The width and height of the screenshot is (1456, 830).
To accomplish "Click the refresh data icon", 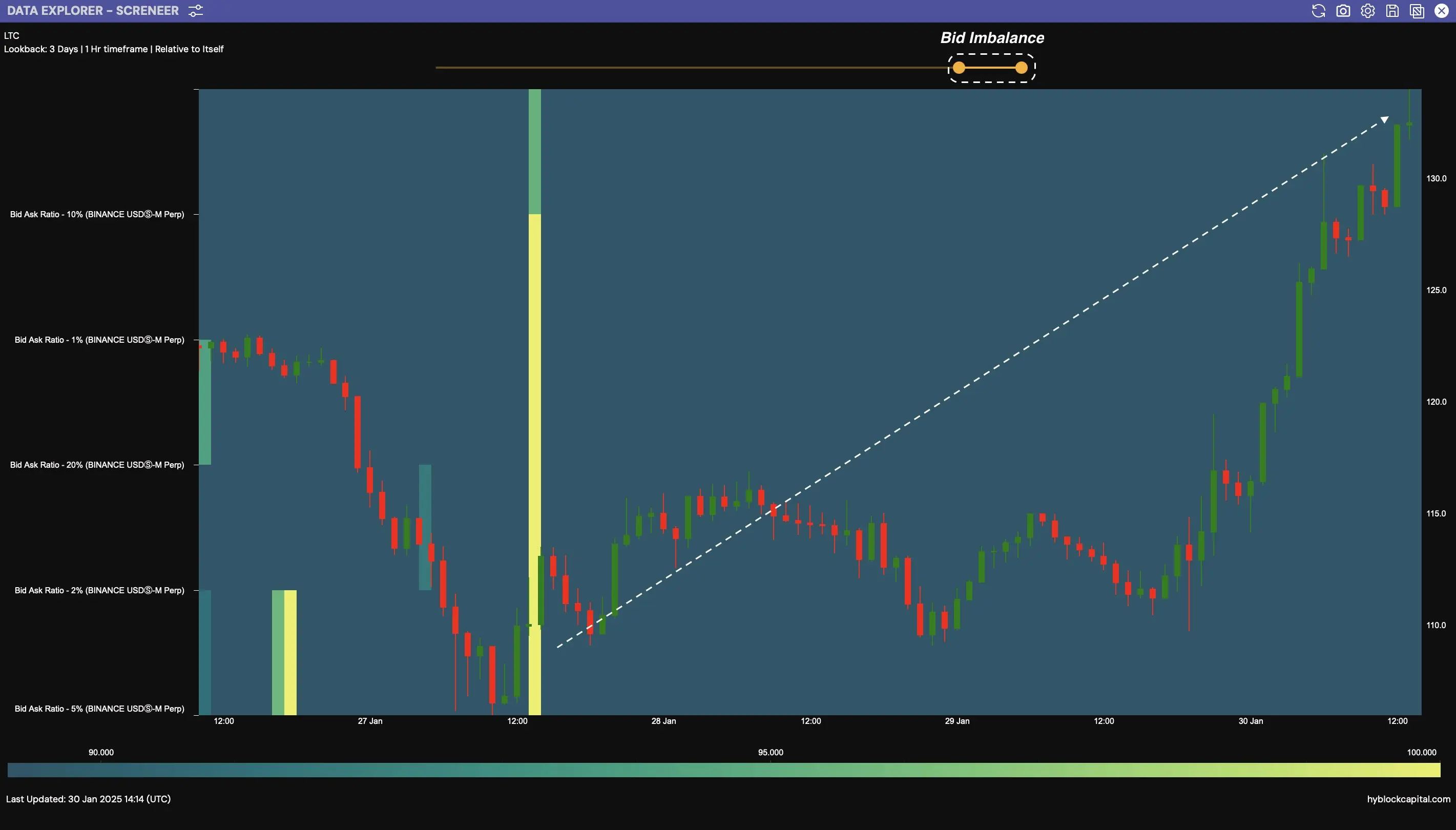I will (1318, 11).
